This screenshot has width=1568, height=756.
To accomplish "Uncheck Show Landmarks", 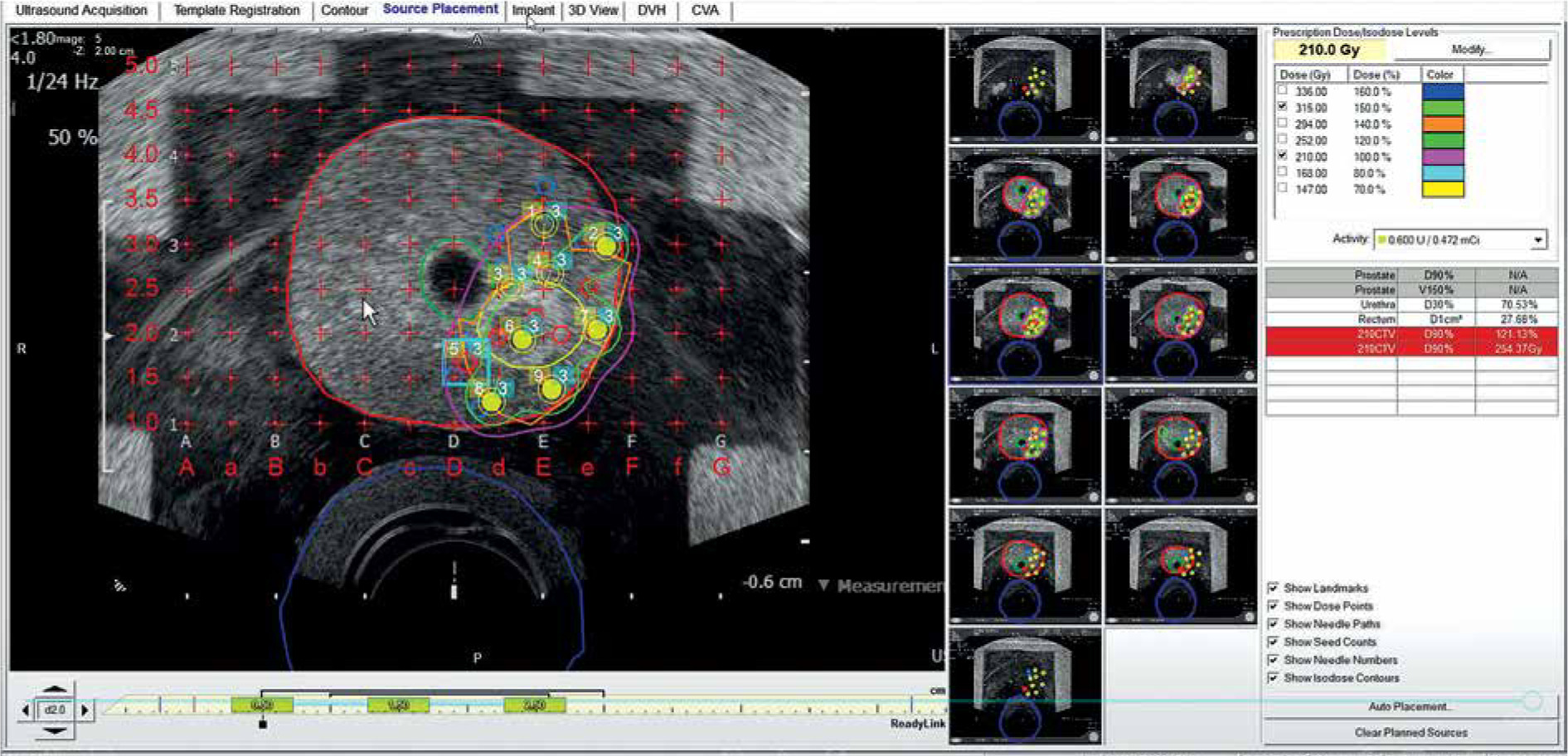I will [1273, 588].
